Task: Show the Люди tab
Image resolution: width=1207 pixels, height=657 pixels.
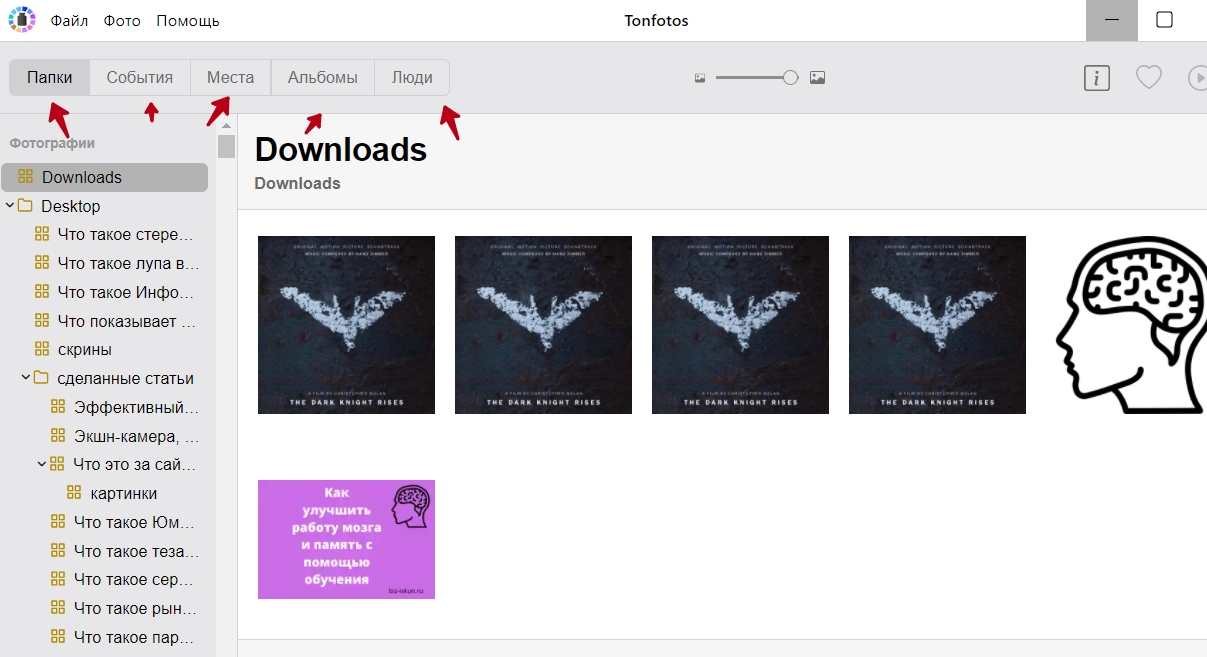Action: 412,78
